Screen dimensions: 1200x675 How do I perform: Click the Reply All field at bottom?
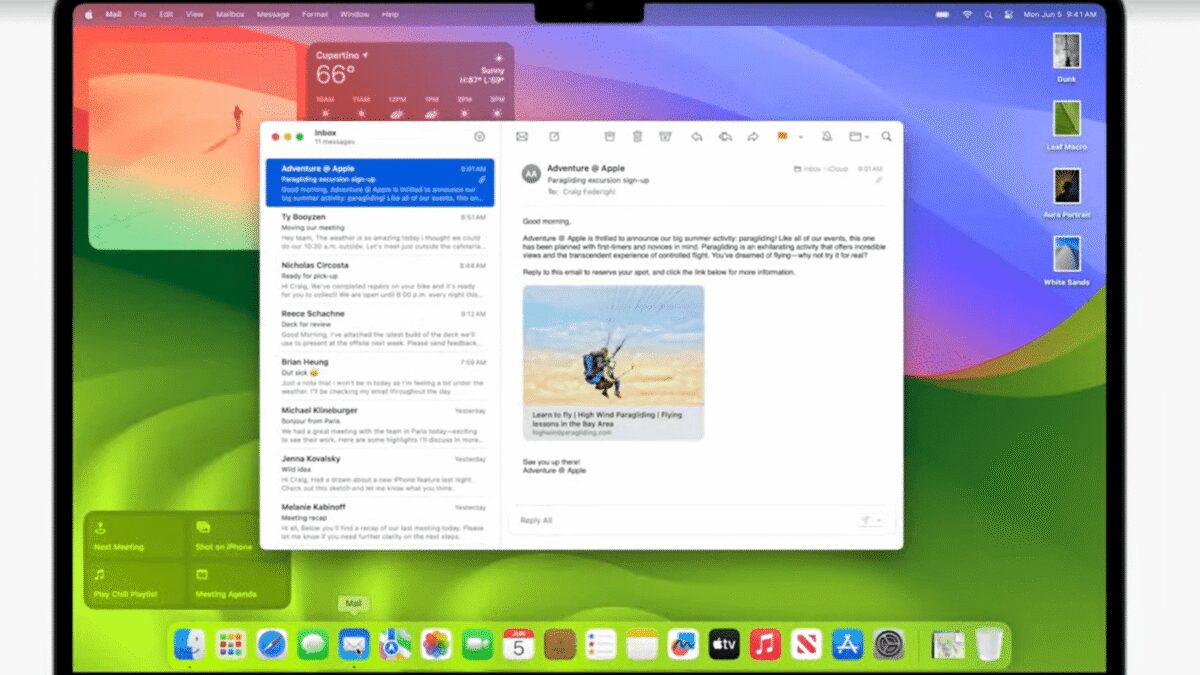[600, 520]
